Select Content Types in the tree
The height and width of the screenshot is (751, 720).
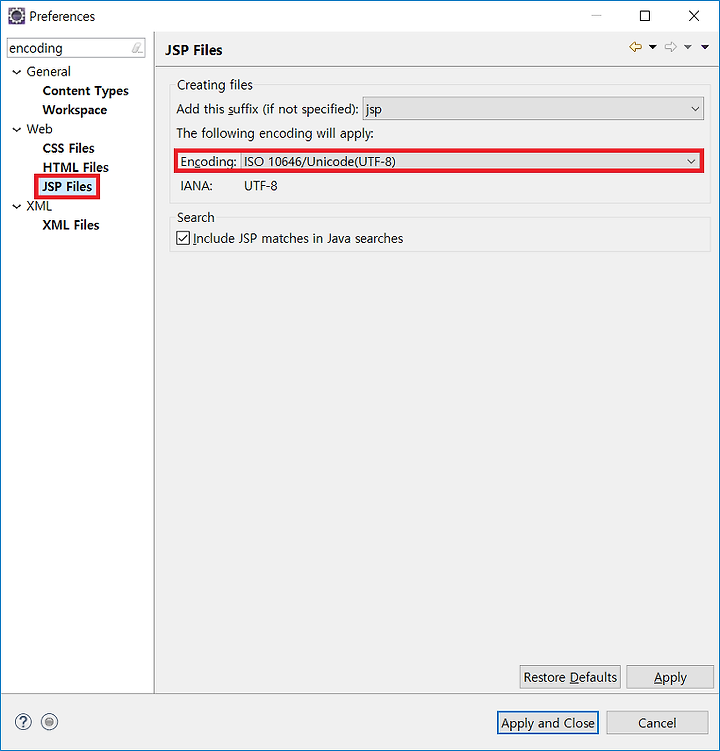point(85,91)
